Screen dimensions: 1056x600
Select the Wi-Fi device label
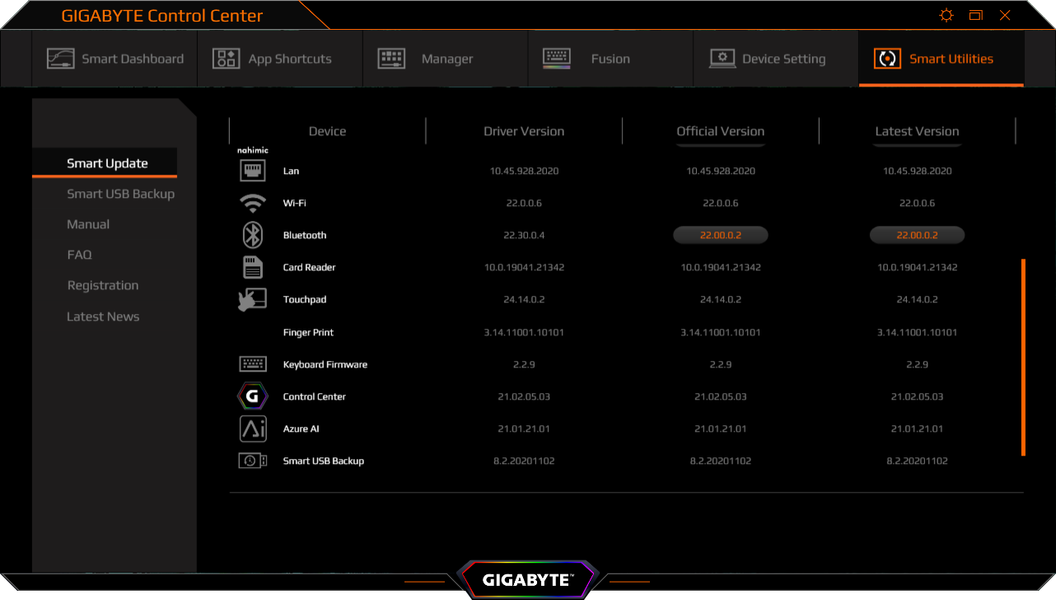(294, 203)
